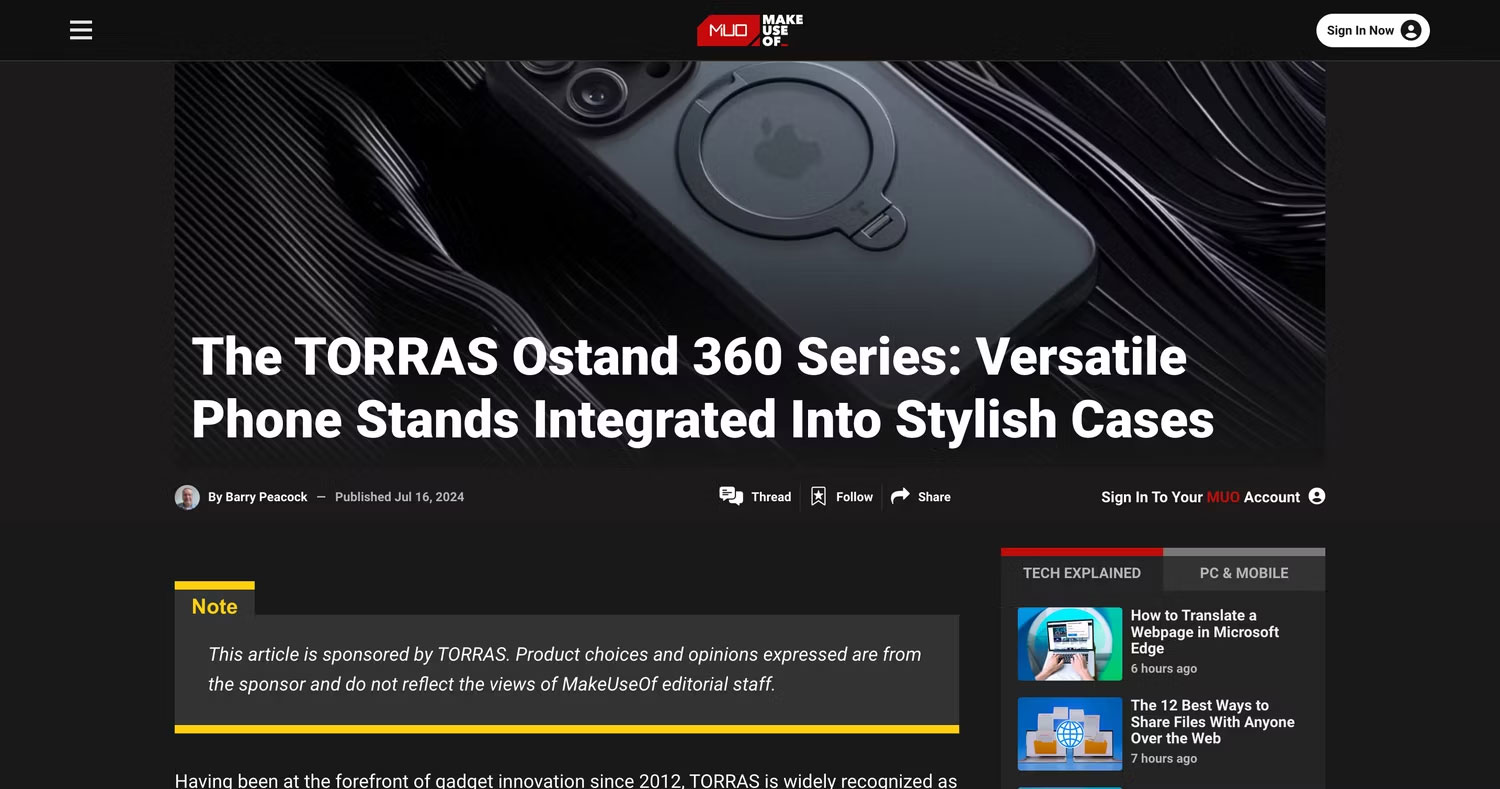Go to the MakeUseOf home logo
The width and height of the screenshot is (1500, 789).
tap(750, 30)
